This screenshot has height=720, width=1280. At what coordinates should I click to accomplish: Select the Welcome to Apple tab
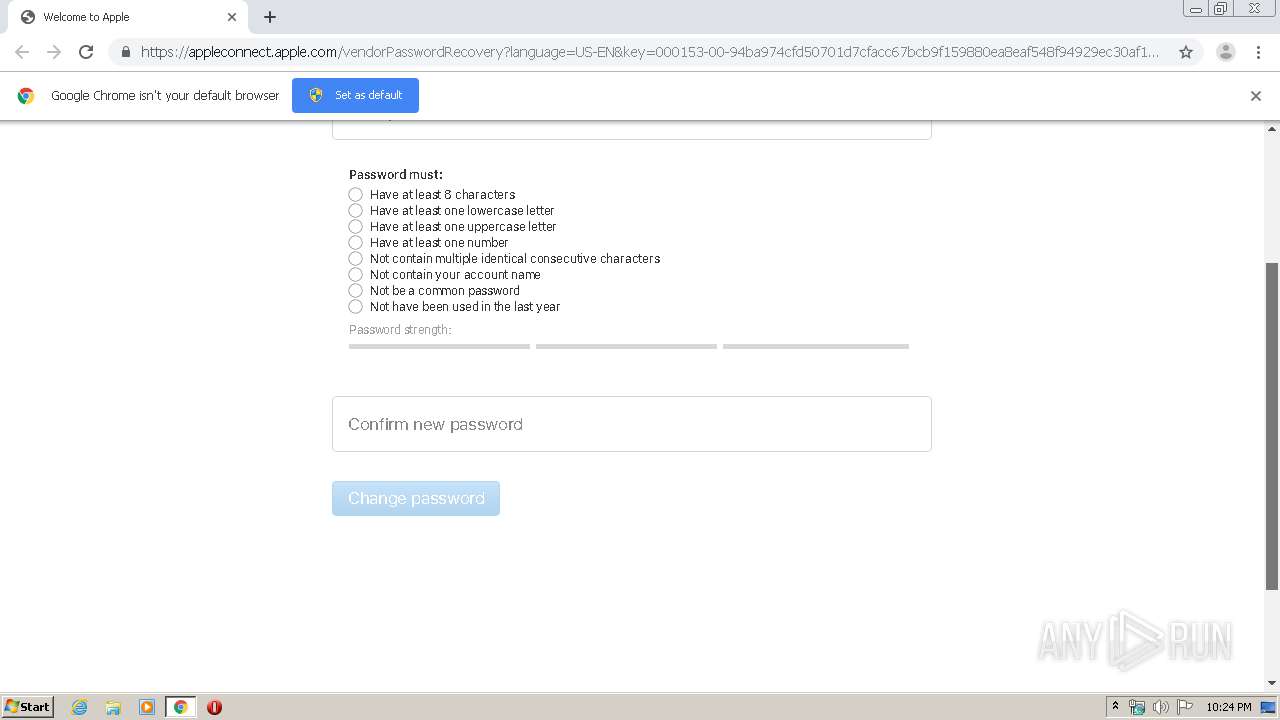pos(126,17)
